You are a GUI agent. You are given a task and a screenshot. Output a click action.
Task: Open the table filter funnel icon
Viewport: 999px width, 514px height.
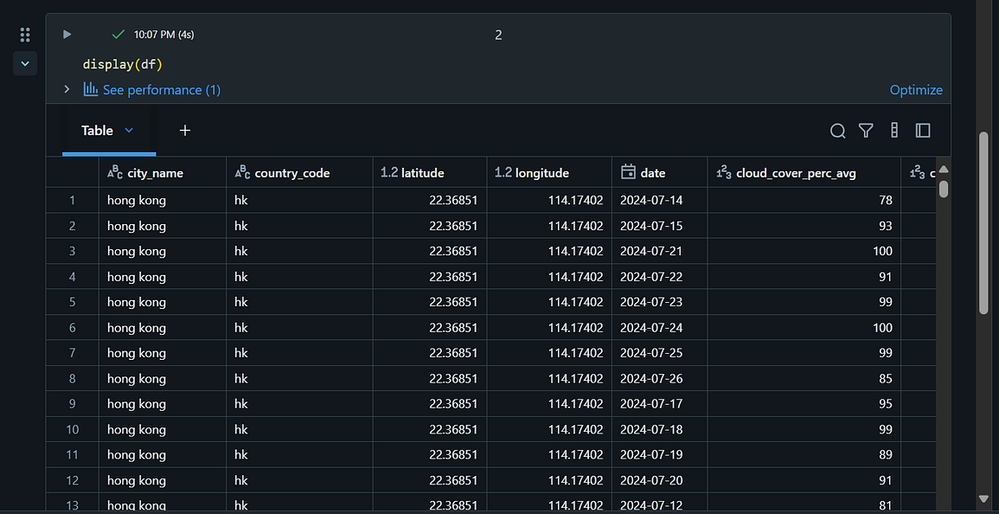pos(866,131)
